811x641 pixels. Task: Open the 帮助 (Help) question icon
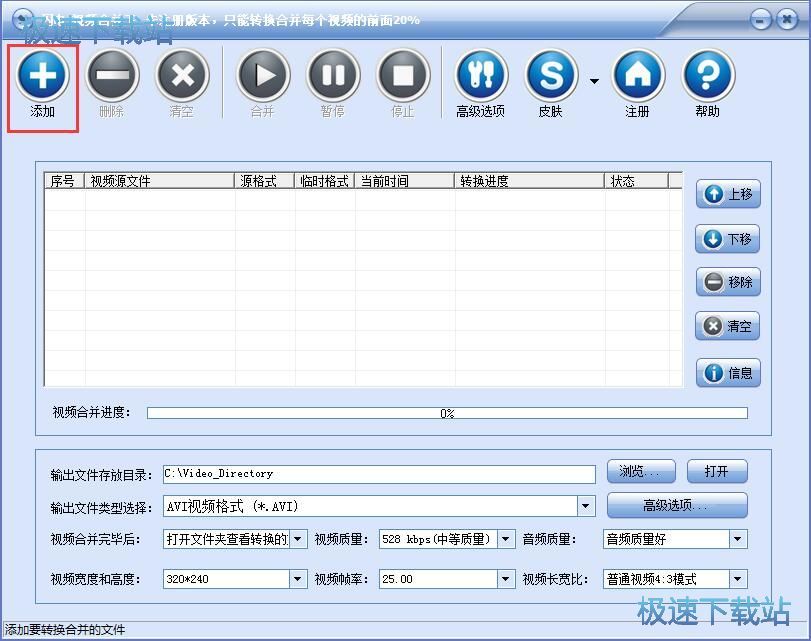point(708,75)
